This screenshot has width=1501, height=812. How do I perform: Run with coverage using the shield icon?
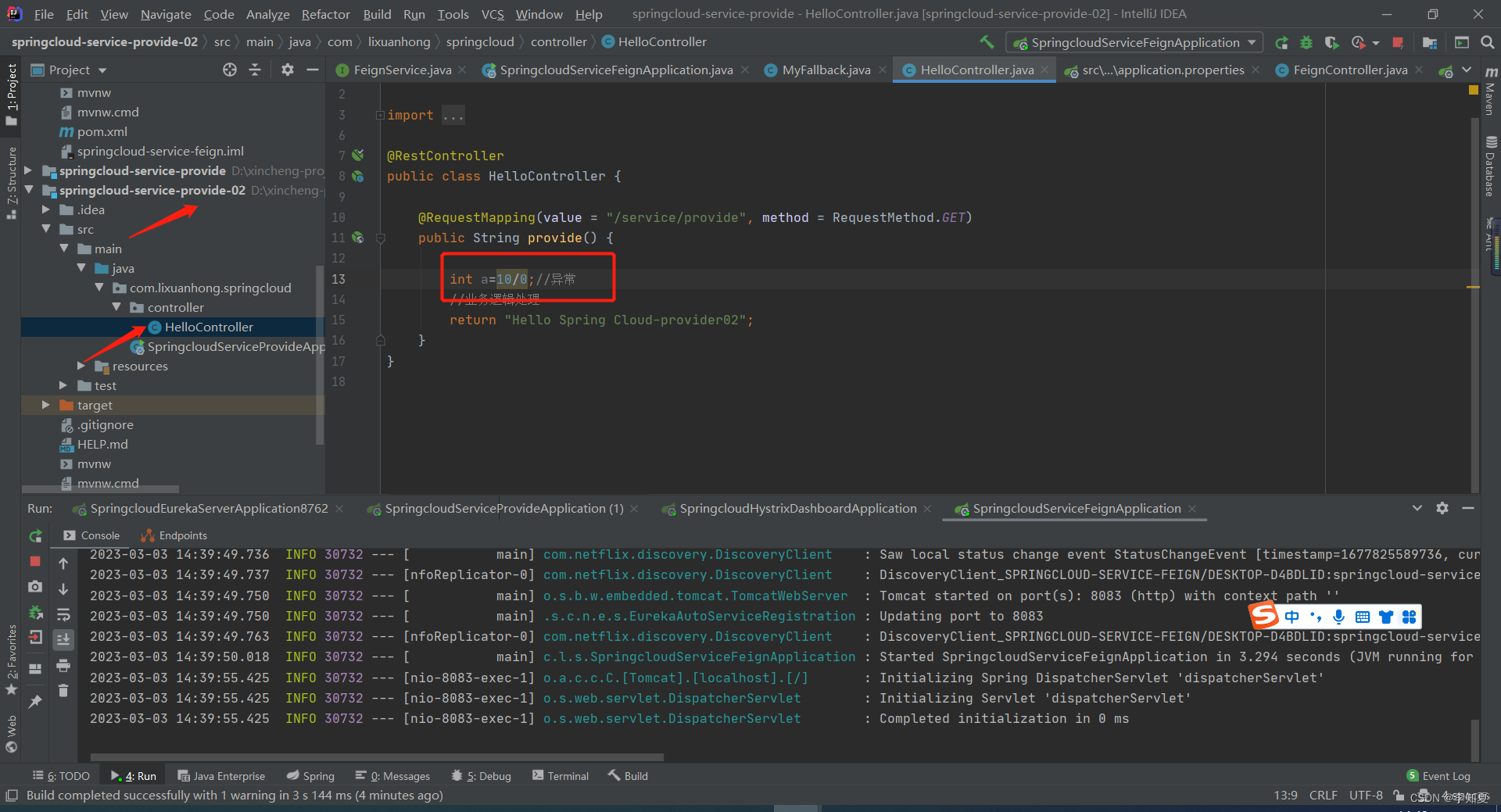point(1332,43)
